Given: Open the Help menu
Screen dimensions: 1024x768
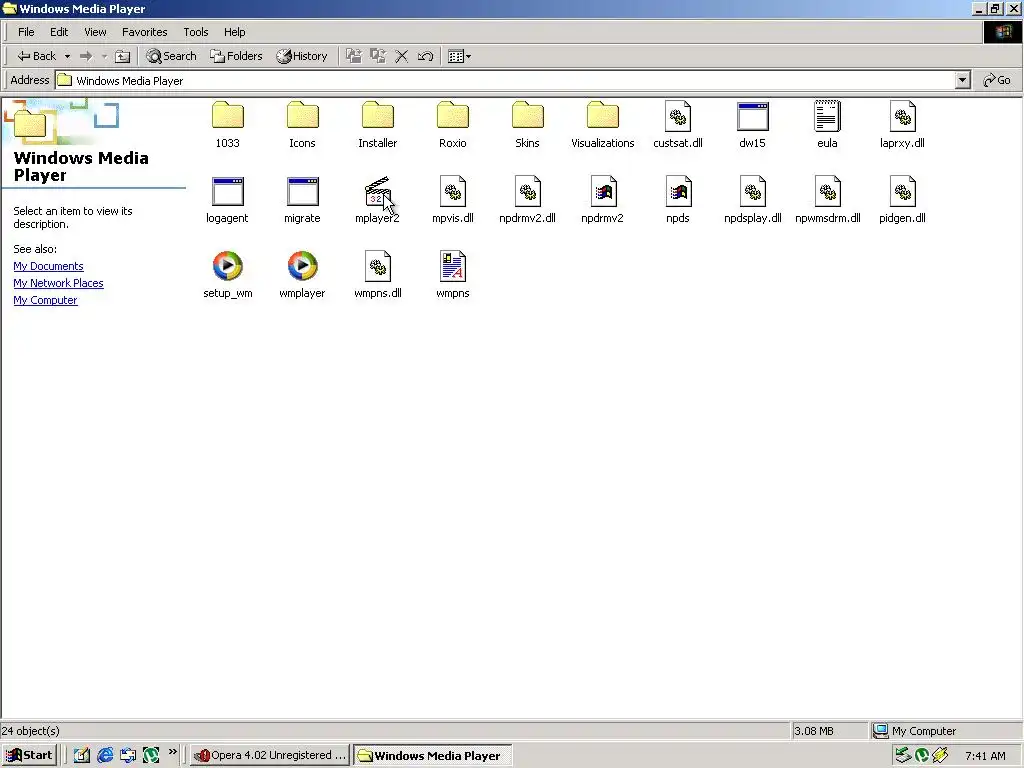Looking at the screenshot, I should (234, 32).
